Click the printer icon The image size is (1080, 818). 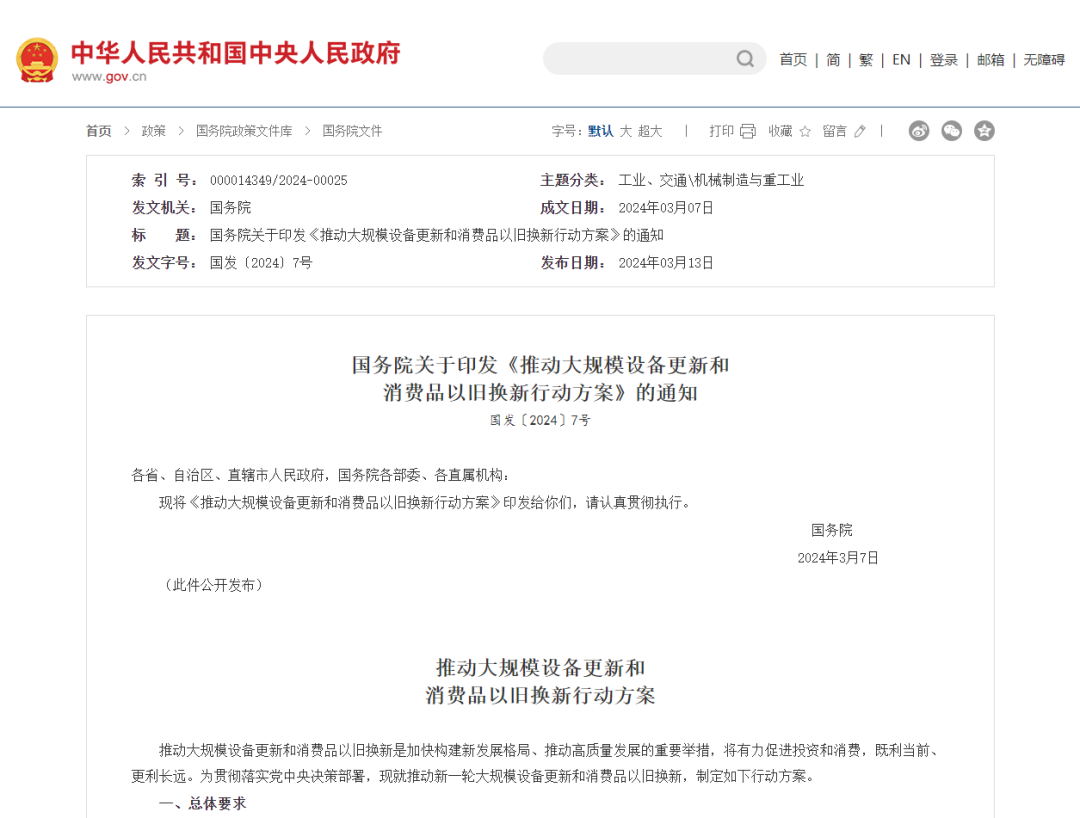click(747, 131)
